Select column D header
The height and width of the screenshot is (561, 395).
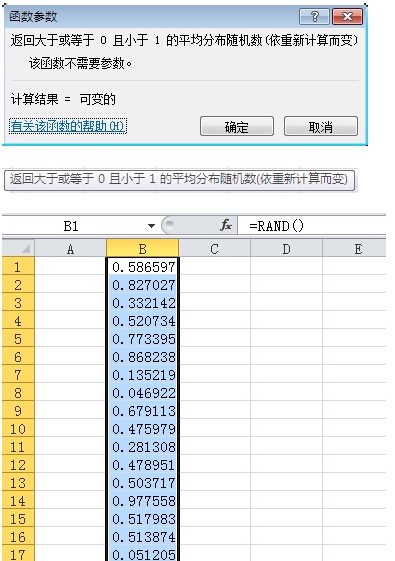[286, 248]
